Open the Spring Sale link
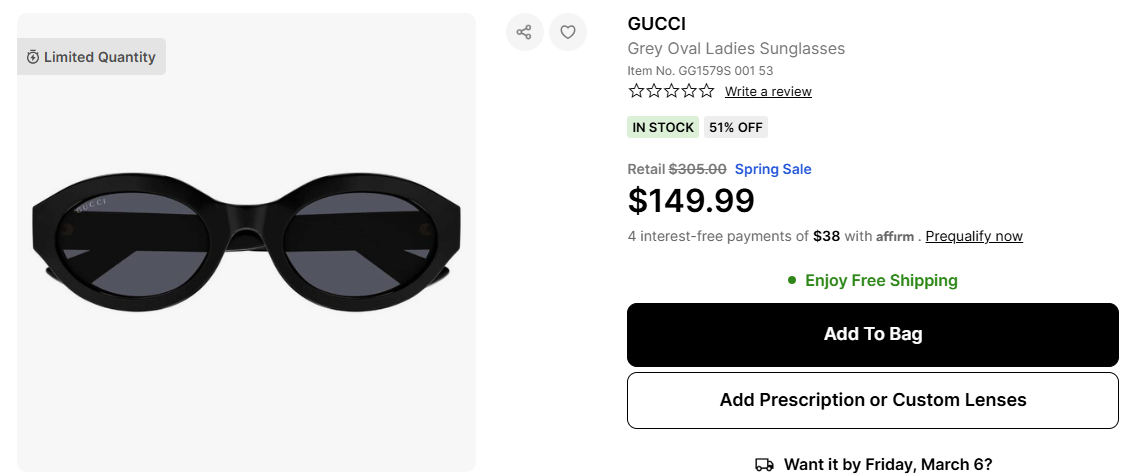The width and height of the screenshot is (1128, 476). (773, 169)
